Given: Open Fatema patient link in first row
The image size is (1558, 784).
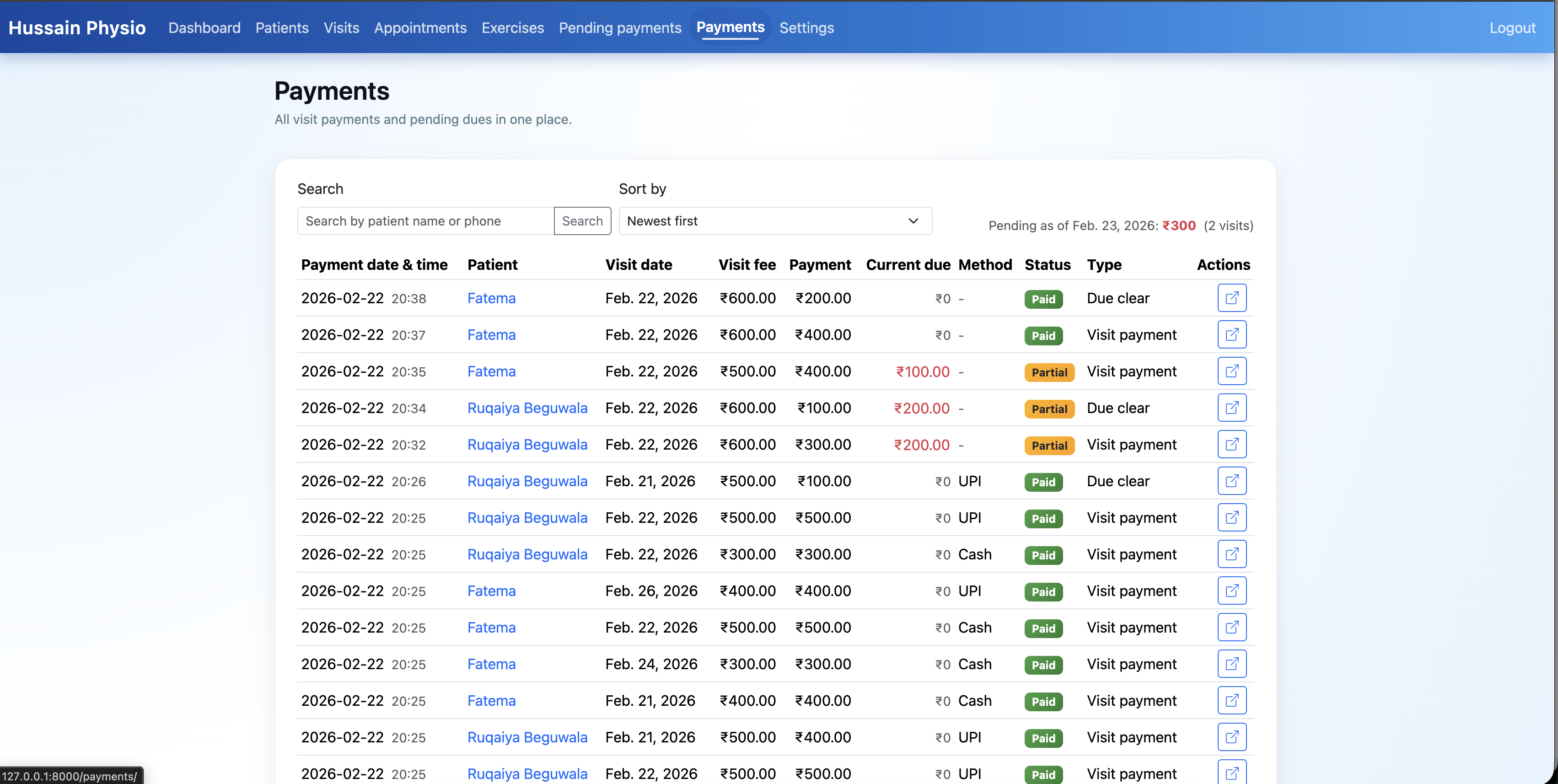Looking at the screenshot, I should pyautogui.click(x=491, y=298).
